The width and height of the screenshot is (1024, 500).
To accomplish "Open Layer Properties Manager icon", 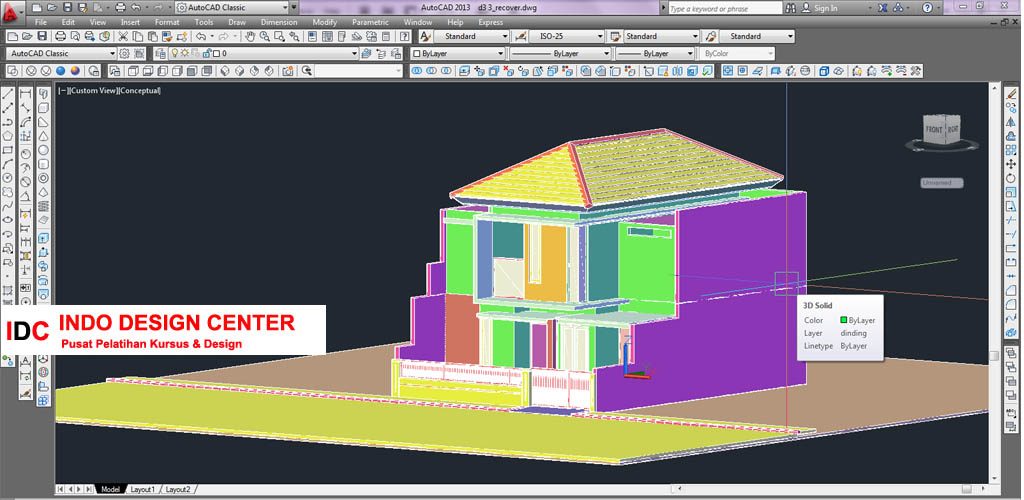I will click(159, 54).
